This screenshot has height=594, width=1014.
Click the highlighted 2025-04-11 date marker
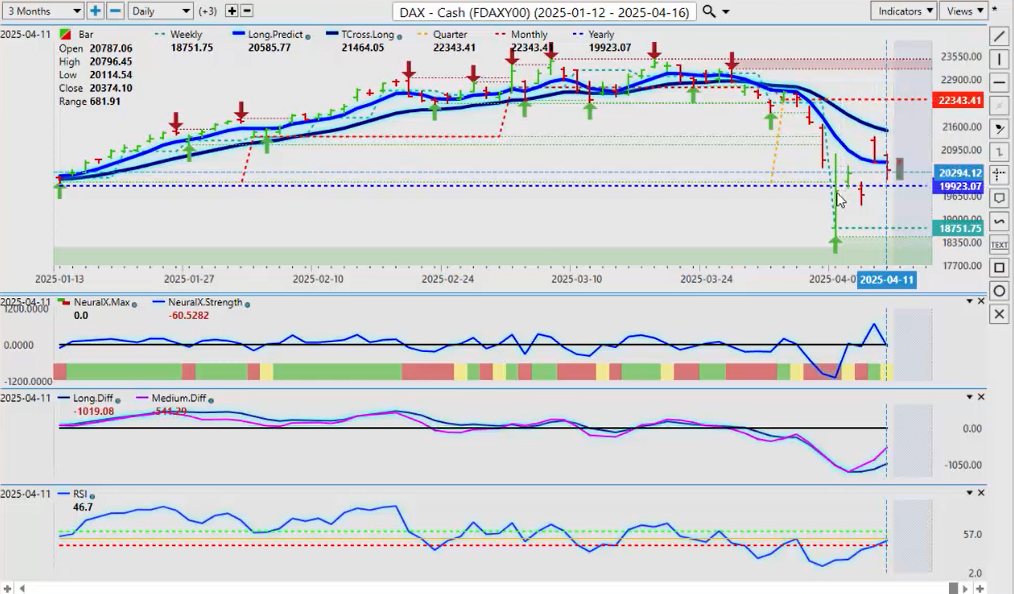pos(887,279)
